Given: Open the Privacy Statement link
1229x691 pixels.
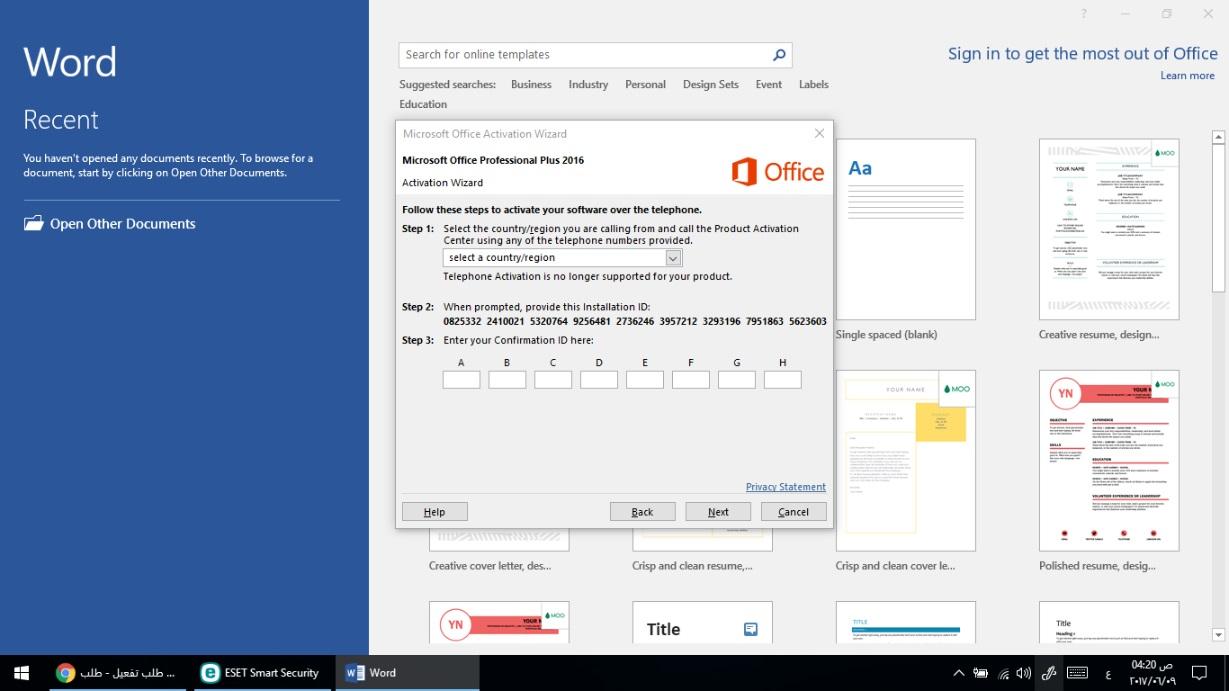Looking at the screenshot, I should point(786,487).
